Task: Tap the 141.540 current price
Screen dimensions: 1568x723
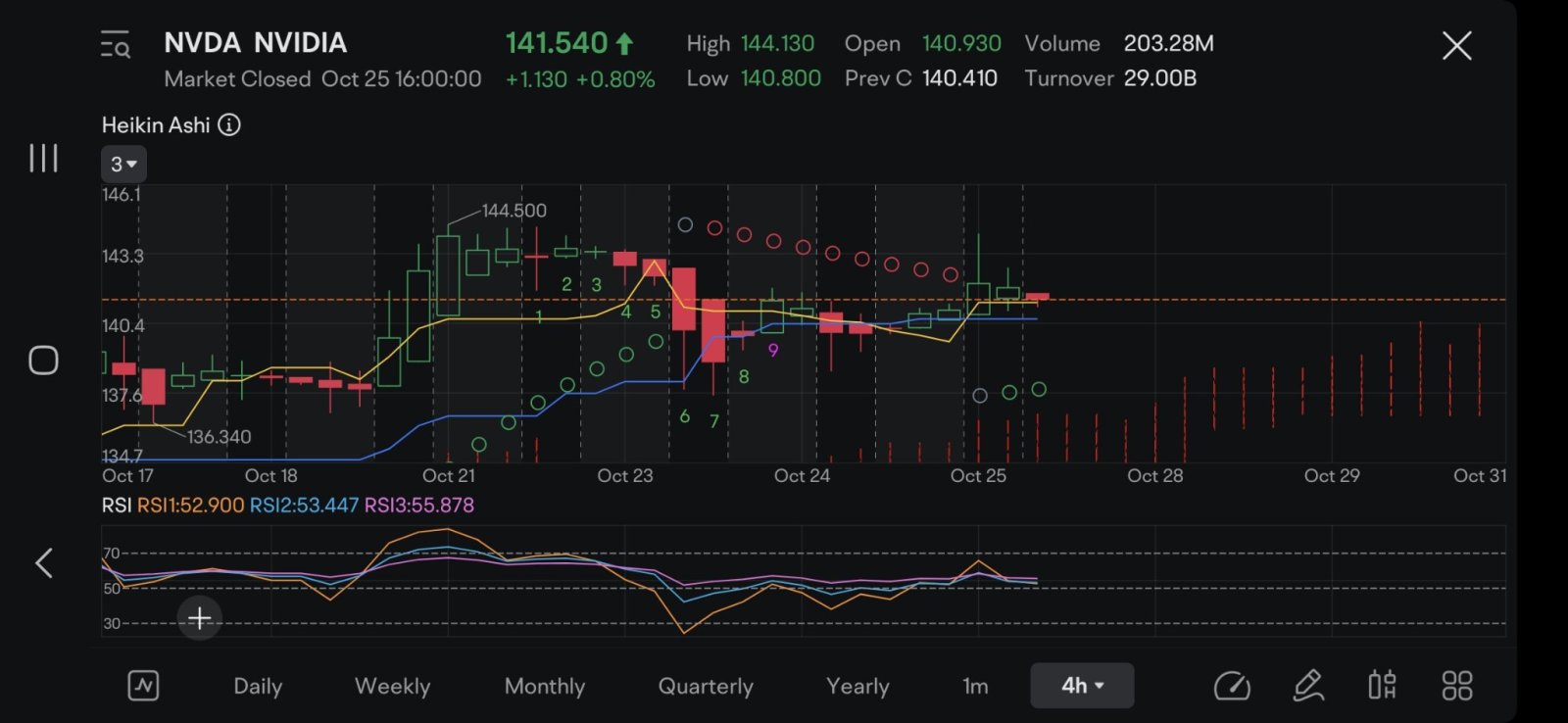Action: click(x=557, y=43)
